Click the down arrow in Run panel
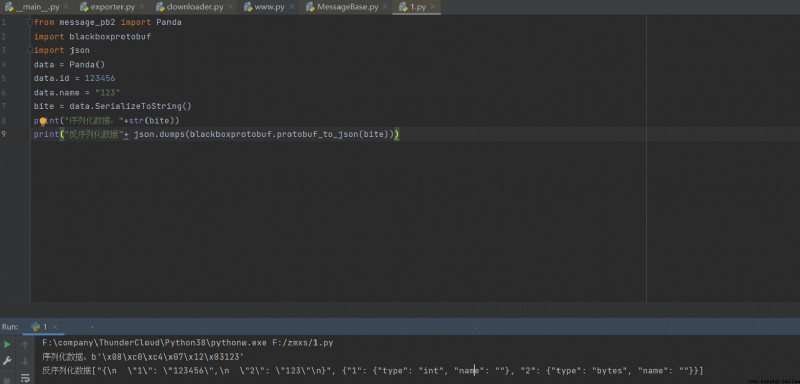 coord(25,361)
